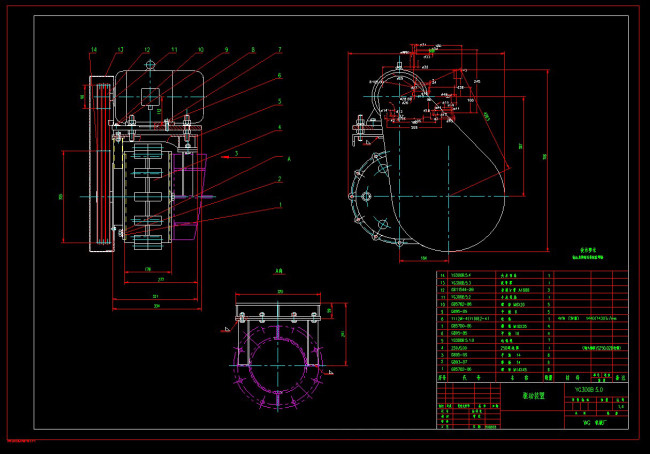Select balloon number 4 beside the assembly view
The height and width of the screenshot is (454, 650).
(x=280, y=127)
